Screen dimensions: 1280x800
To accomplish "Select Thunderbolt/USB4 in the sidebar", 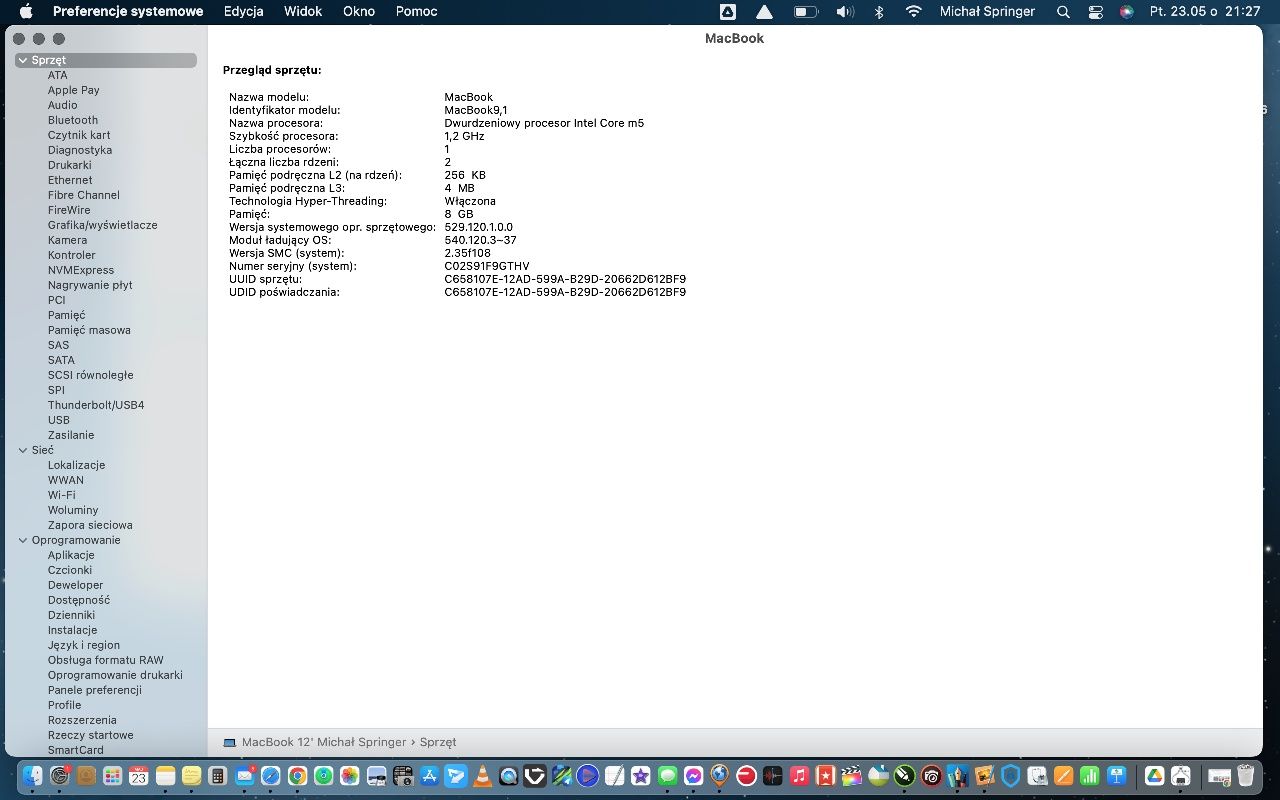I will 96,405.
